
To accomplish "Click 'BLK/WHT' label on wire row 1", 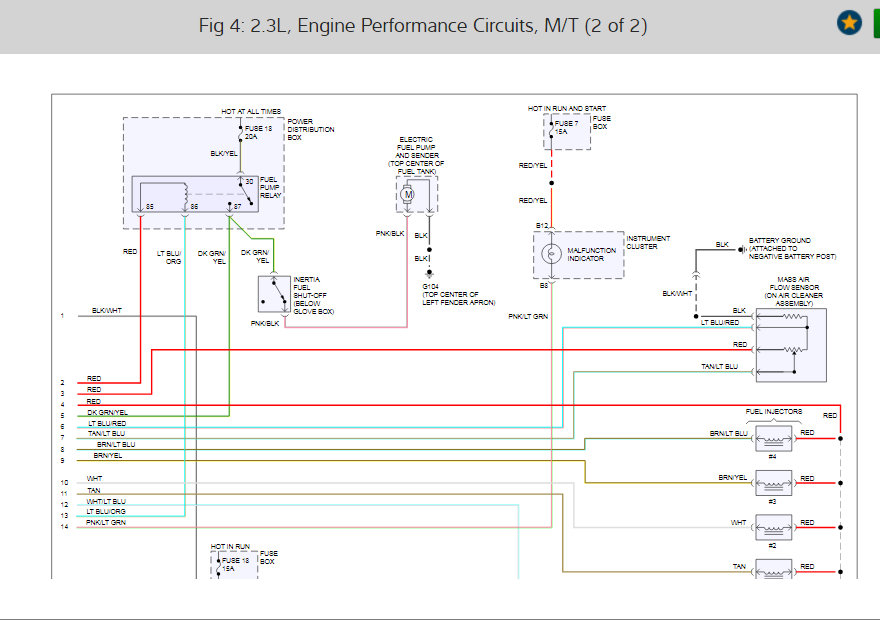I will (107, 310).
